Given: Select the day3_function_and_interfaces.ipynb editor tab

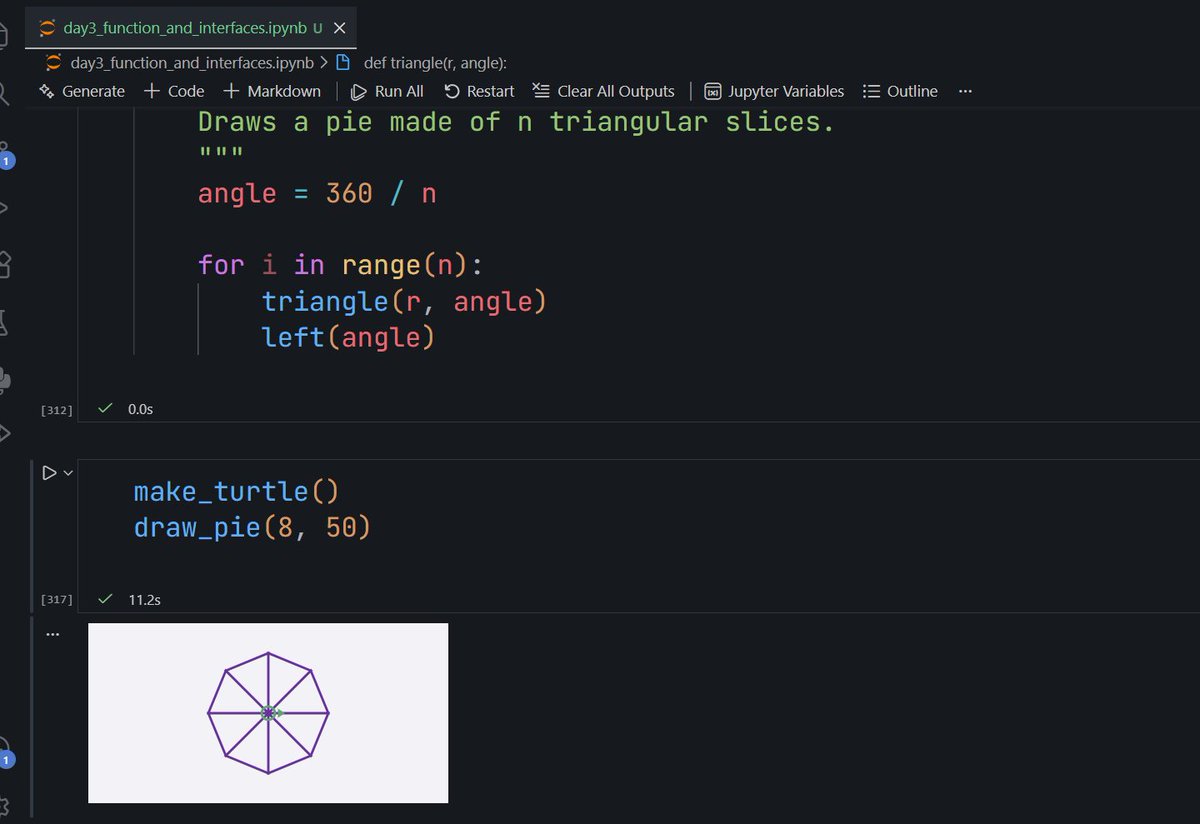Looking at the screenshot, I should (x=190, y=27).
